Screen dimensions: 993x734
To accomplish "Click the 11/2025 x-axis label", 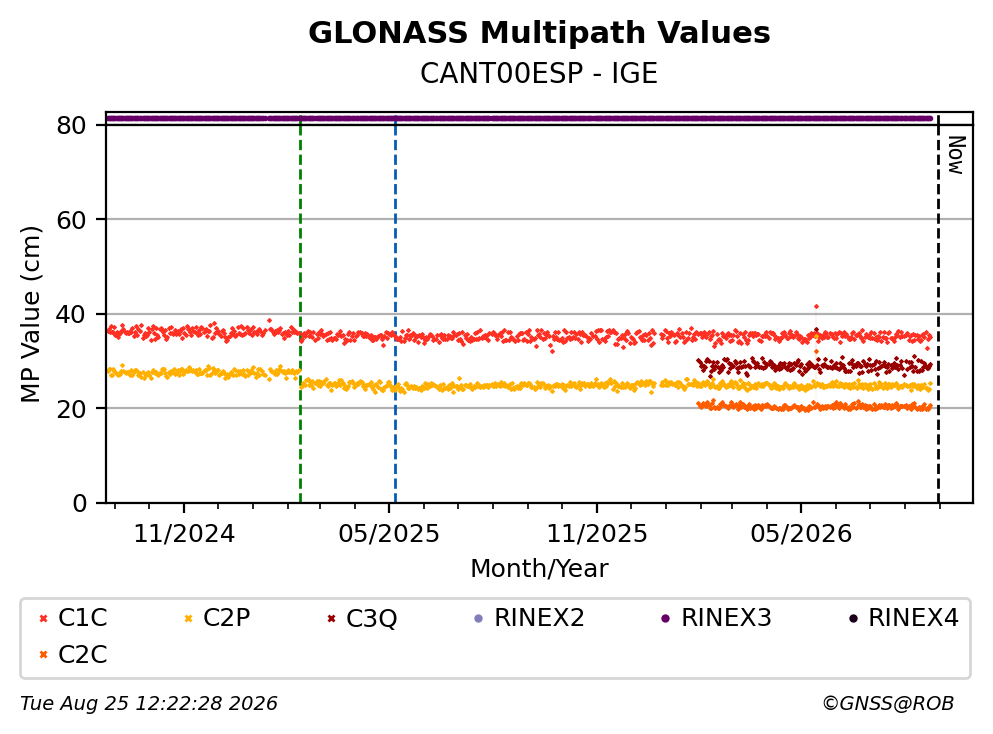I will click(597, 534).
